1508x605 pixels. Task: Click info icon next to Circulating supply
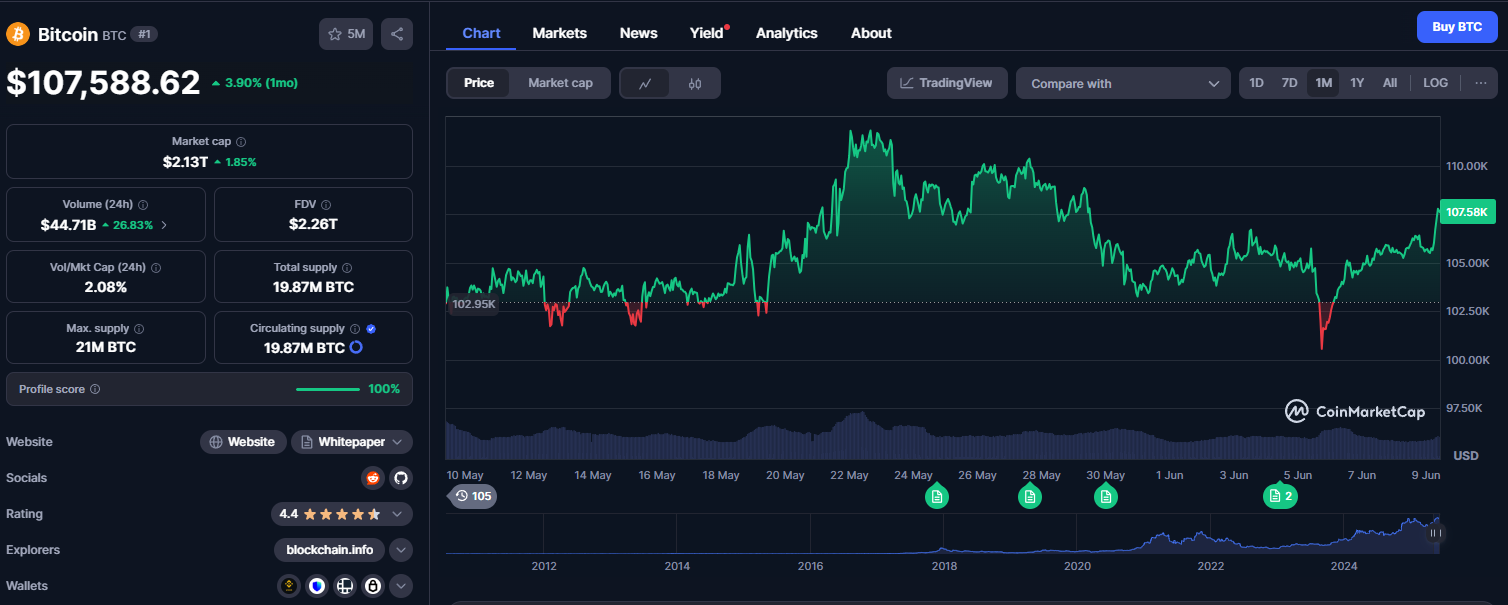point(354,328)
